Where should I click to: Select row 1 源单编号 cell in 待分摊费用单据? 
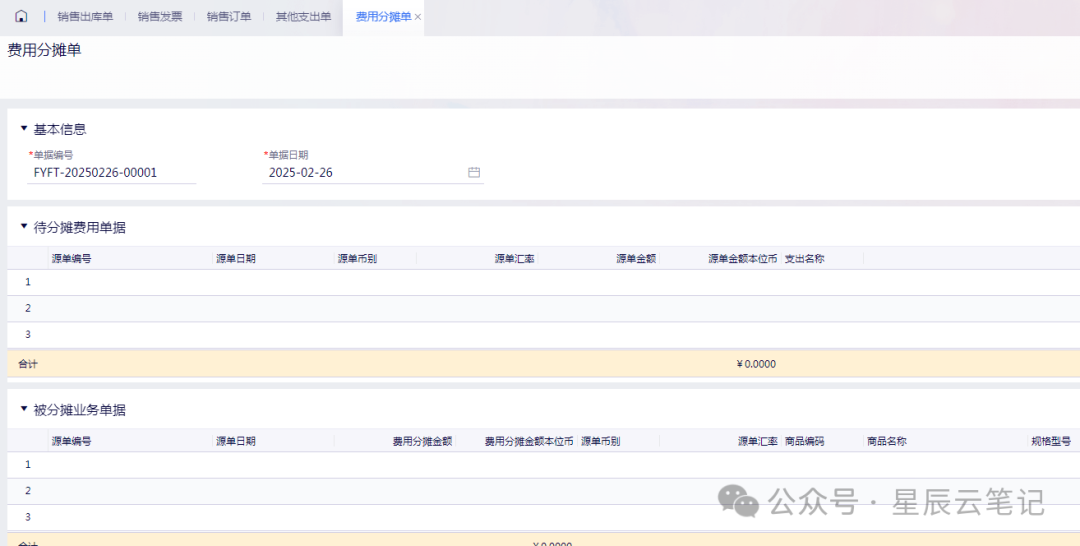point(130,282)
